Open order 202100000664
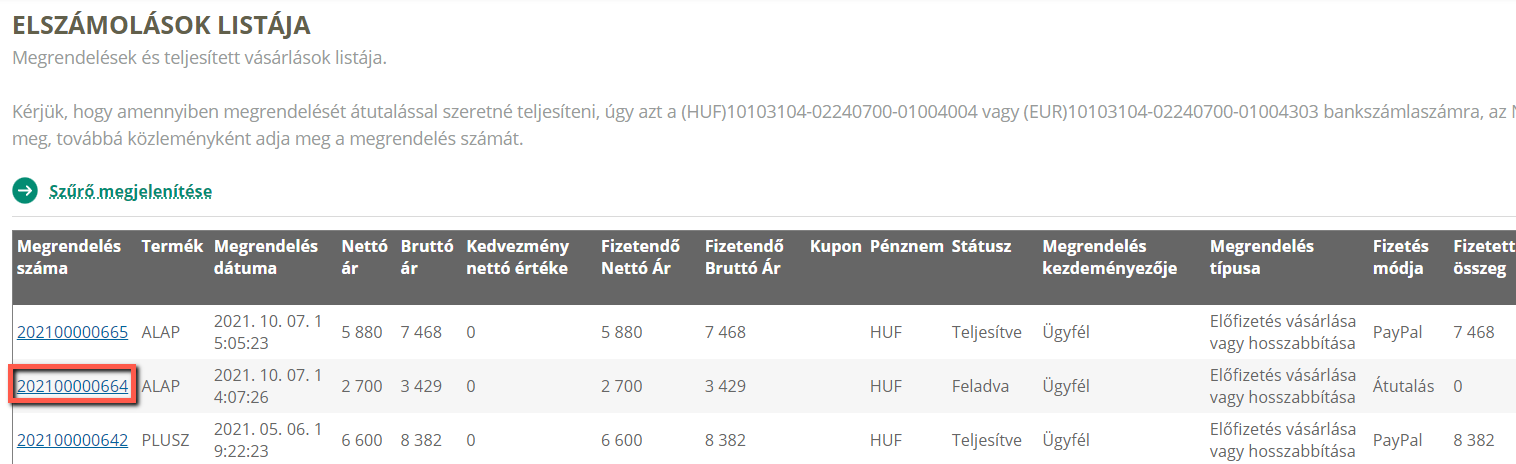The height and width of the screenshot is (464, 1516). [x=72, y=386]
